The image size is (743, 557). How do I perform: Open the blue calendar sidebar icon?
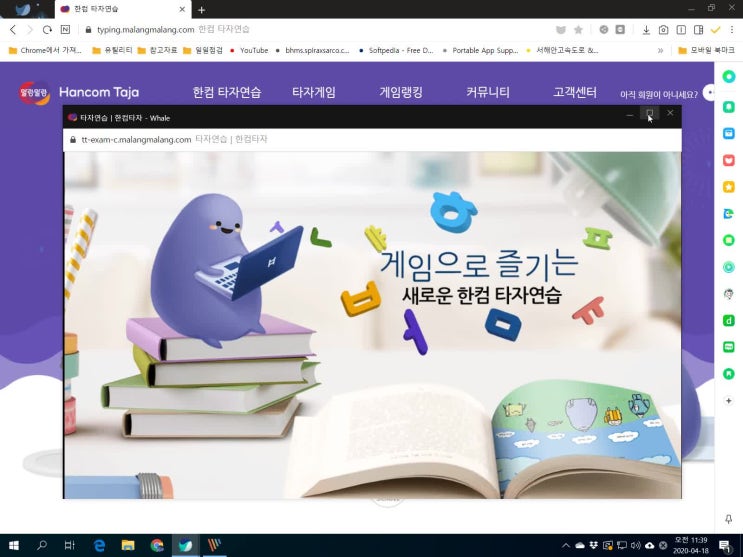729,133
